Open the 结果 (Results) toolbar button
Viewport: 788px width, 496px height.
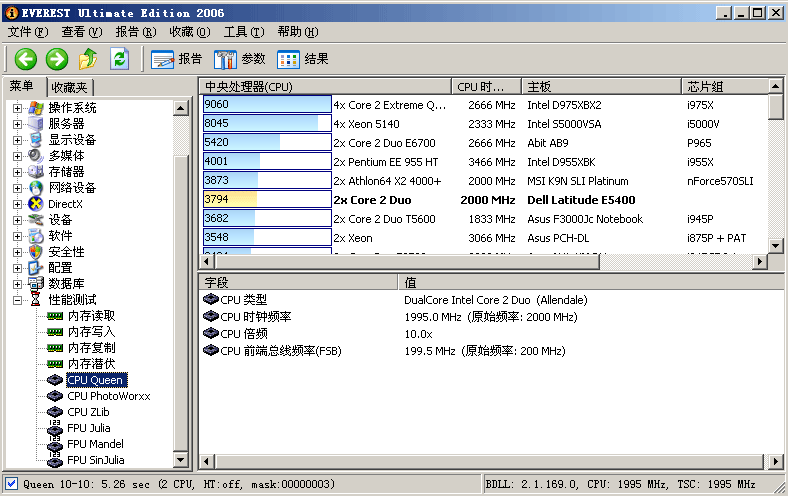303,59
